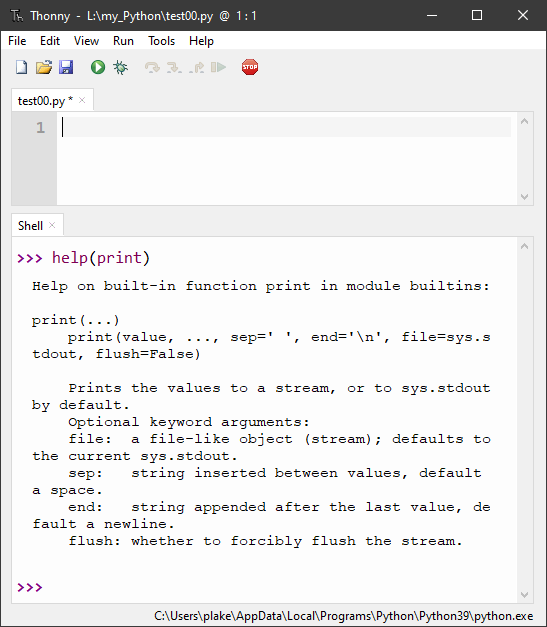Click into editor line 1 text area
This screenshot has height=627, width=547.
coord(286,127)
